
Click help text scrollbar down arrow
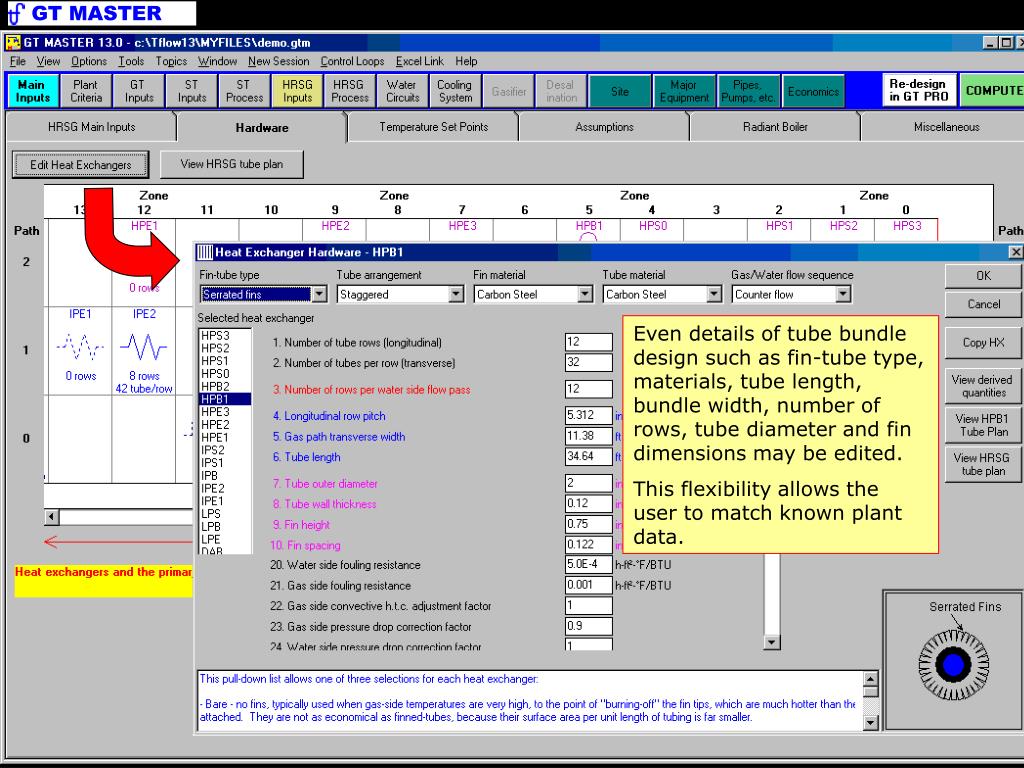(871, 722)
